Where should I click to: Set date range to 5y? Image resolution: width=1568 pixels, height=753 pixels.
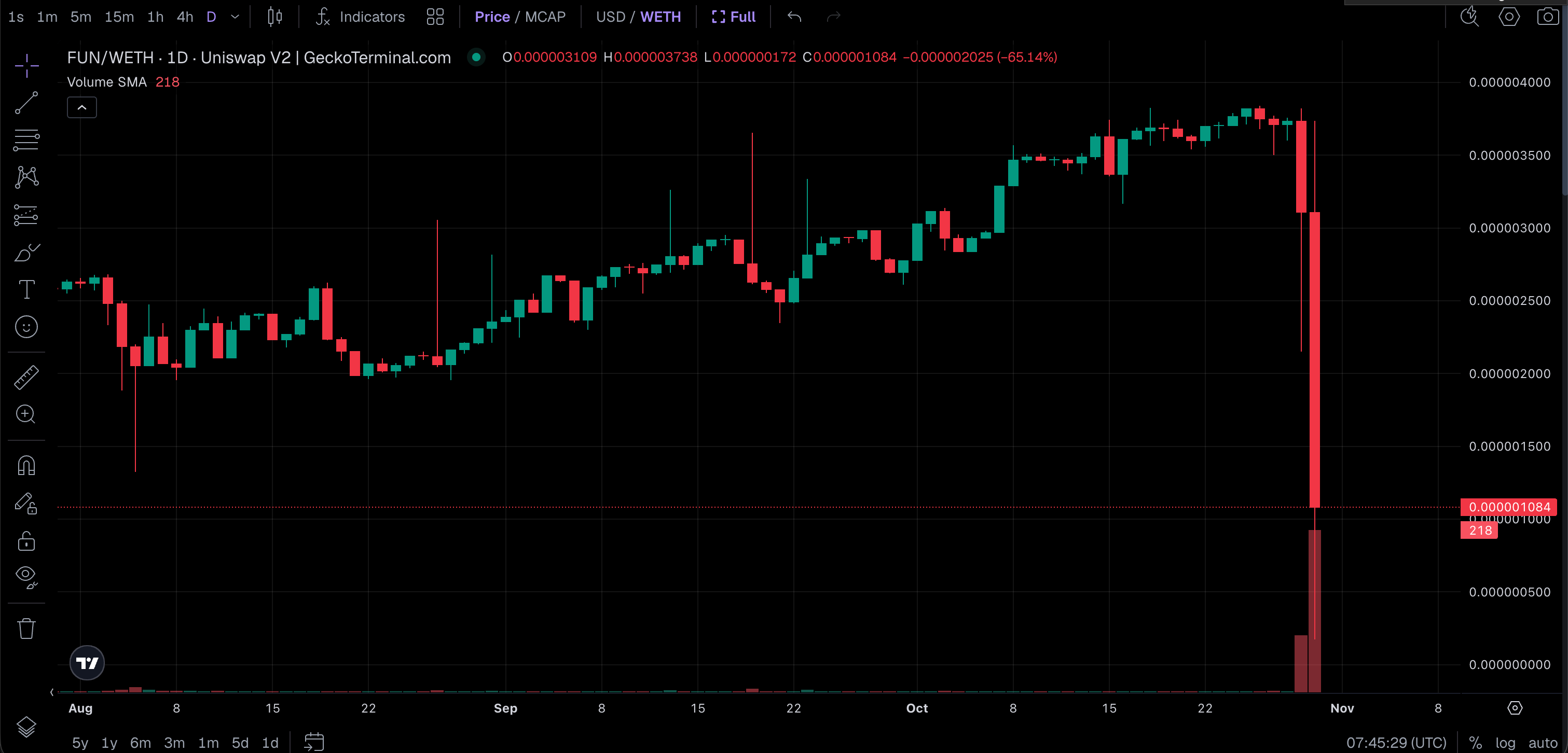pos(80,743)
